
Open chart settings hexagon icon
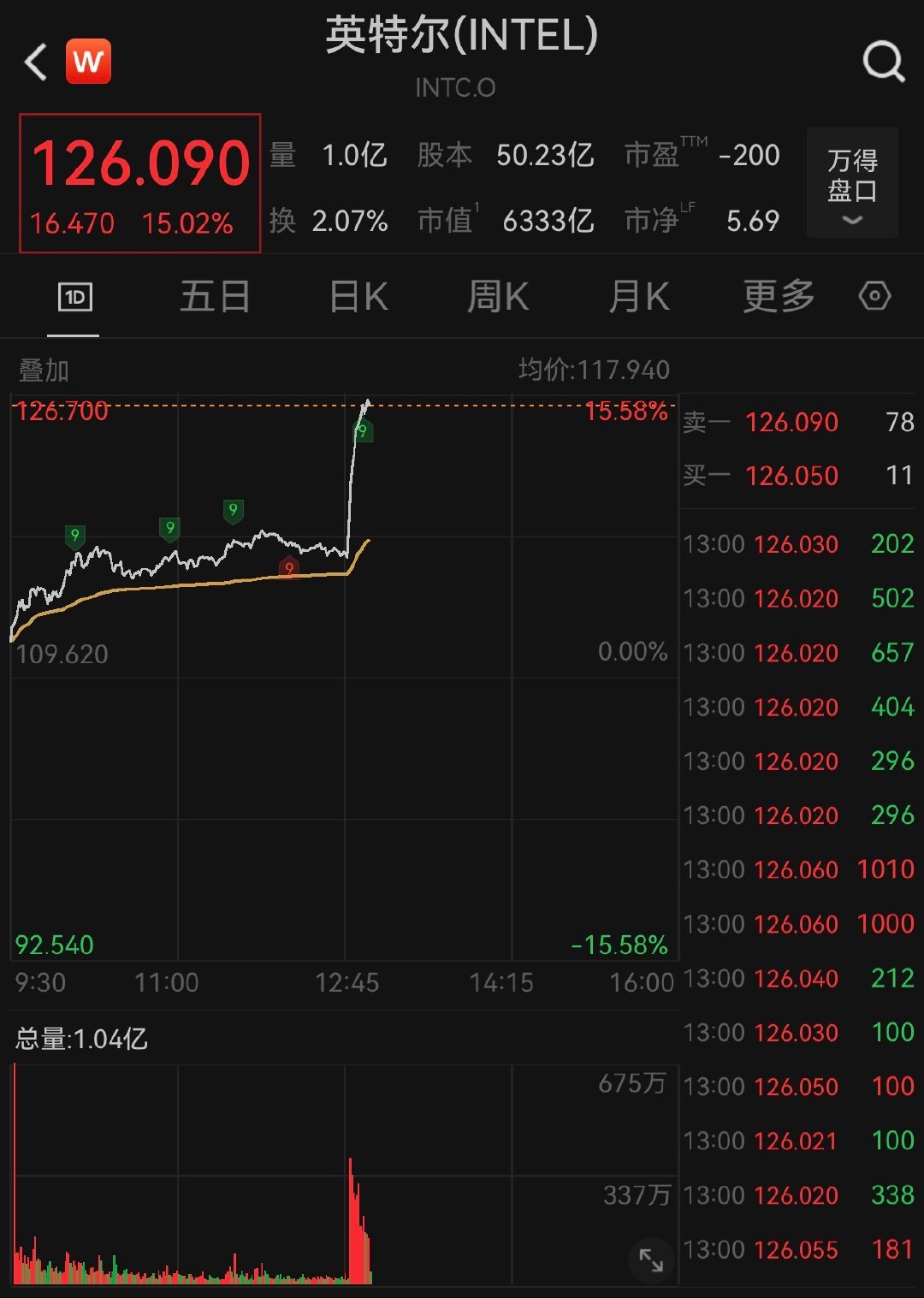pyautogui.click(x=874, y=296)
